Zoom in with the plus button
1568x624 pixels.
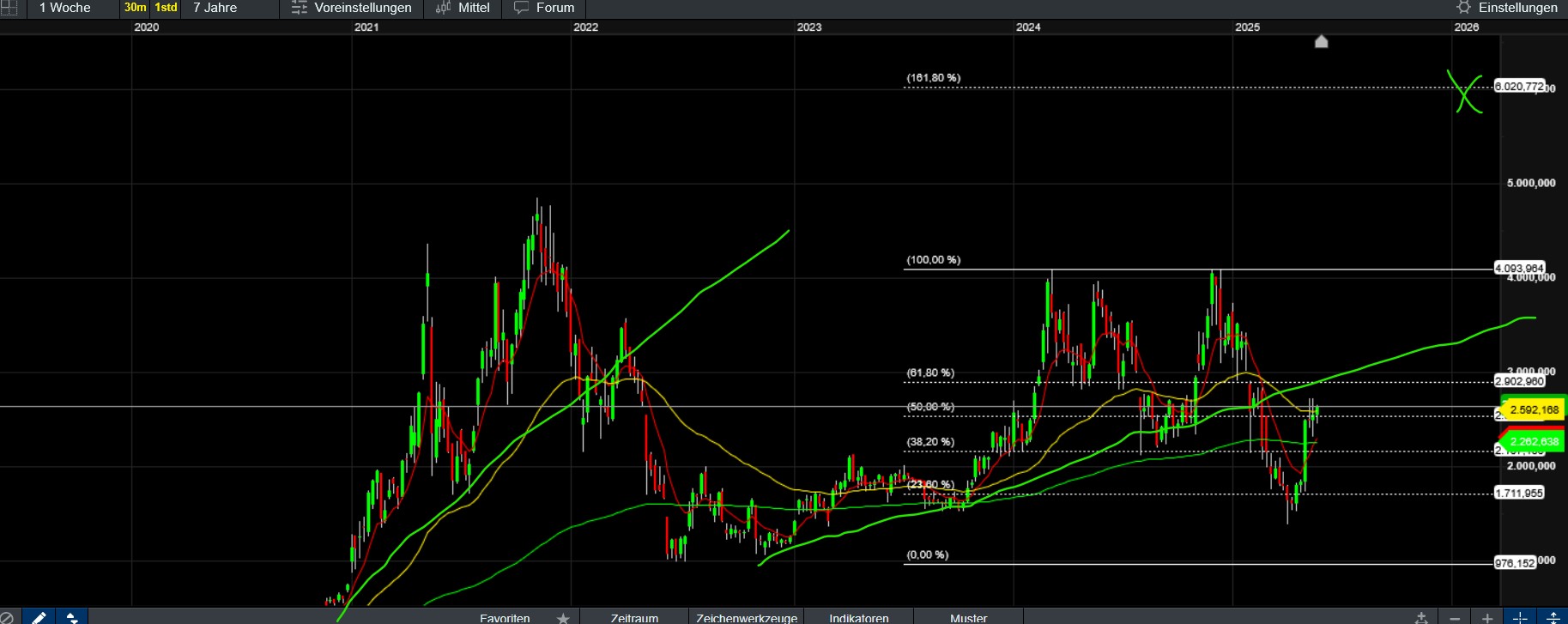(1487, 618)
